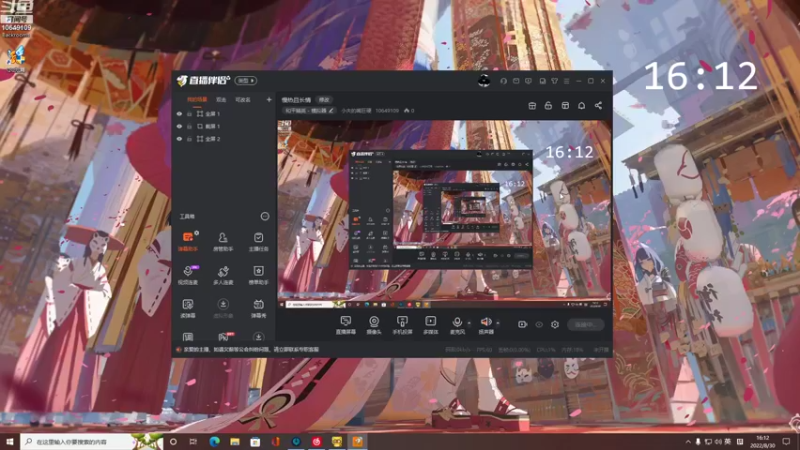Screen dimensions: 800x450
Task: Click the 扬声器 speaker icon
Action: tap(485, 322)
